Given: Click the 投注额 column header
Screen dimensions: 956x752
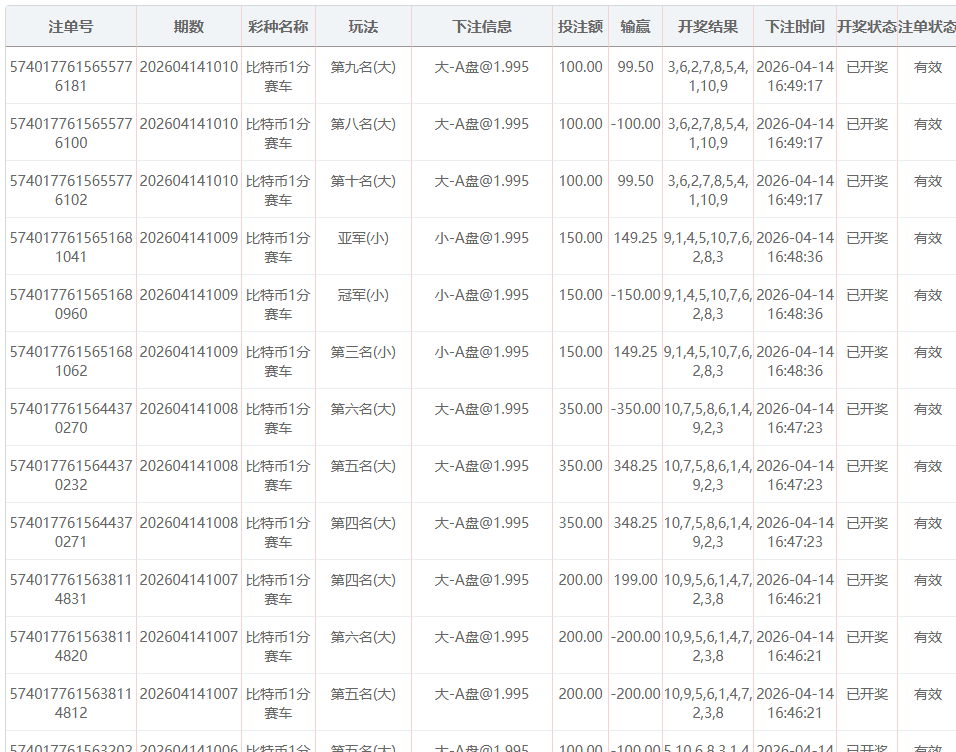Looking at the screenshot, I should (x=580, y=27).
